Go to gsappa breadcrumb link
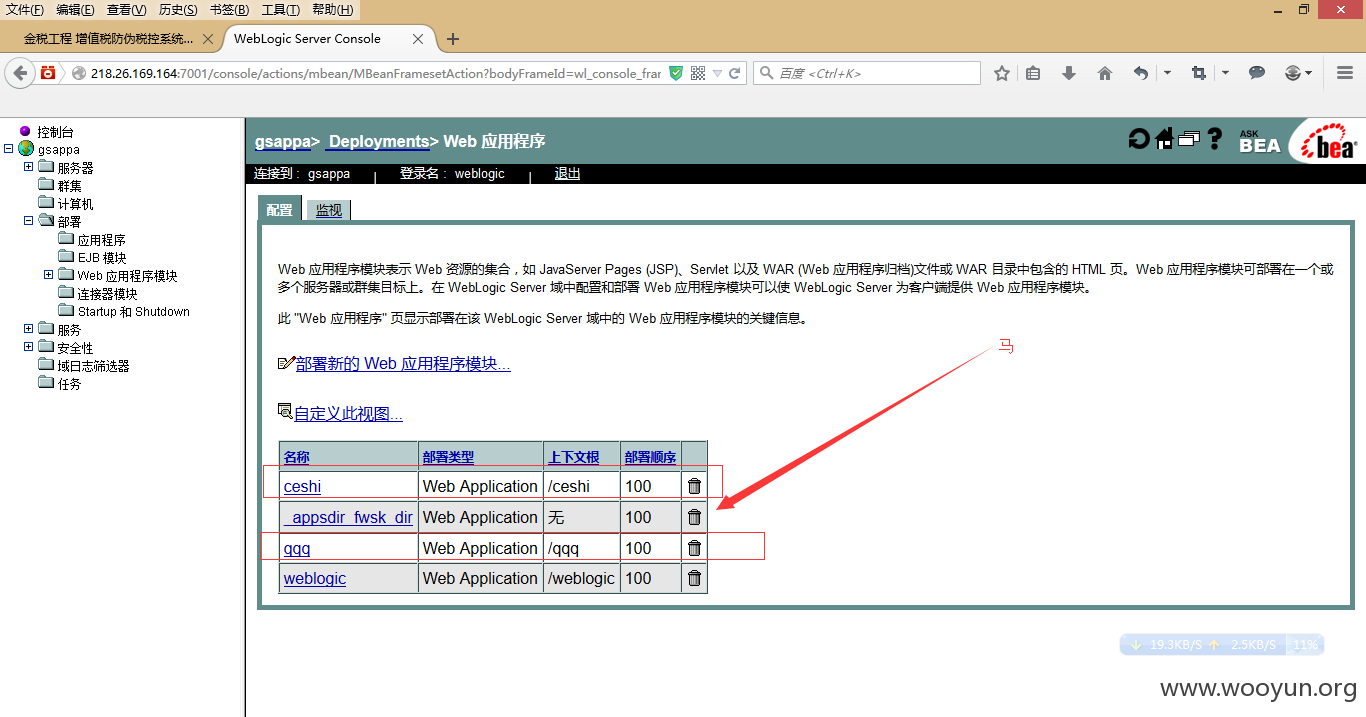Viewport: 1366px width, 717px height. click(283, 141)
